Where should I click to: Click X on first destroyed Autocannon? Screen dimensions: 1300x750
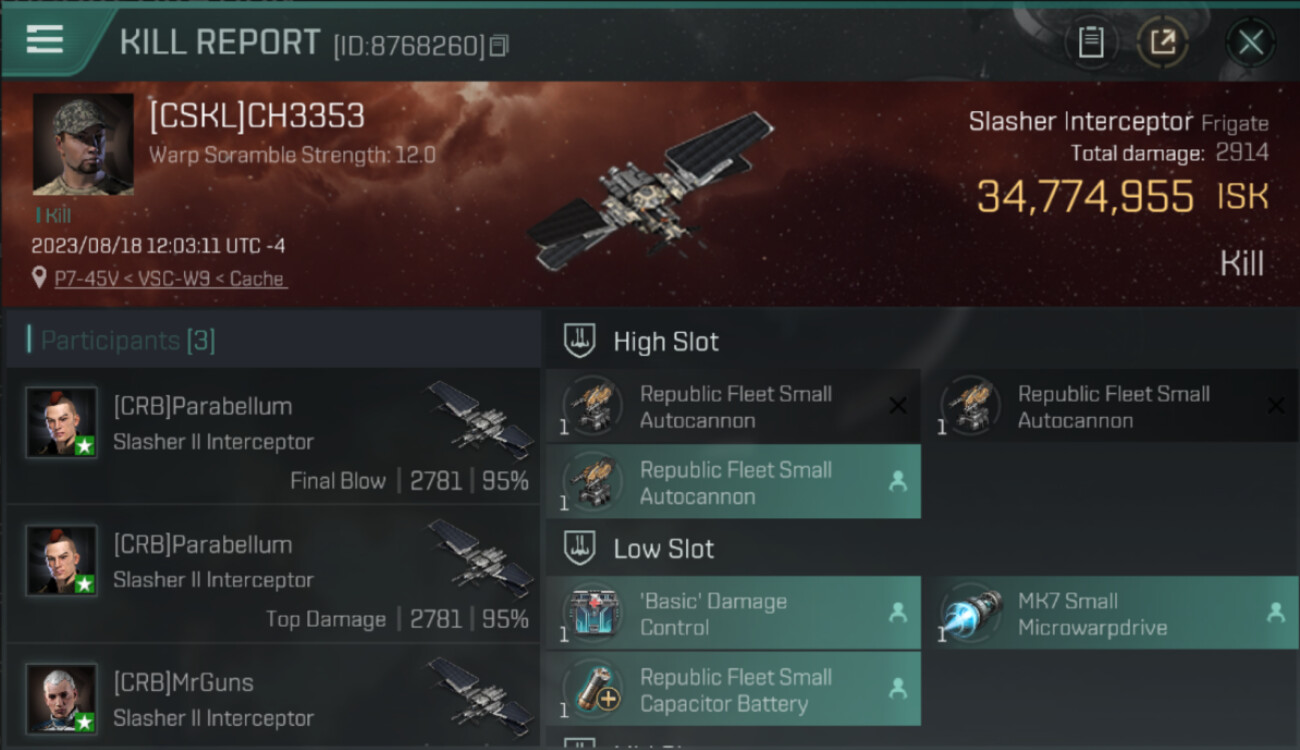tap(898, 405)
